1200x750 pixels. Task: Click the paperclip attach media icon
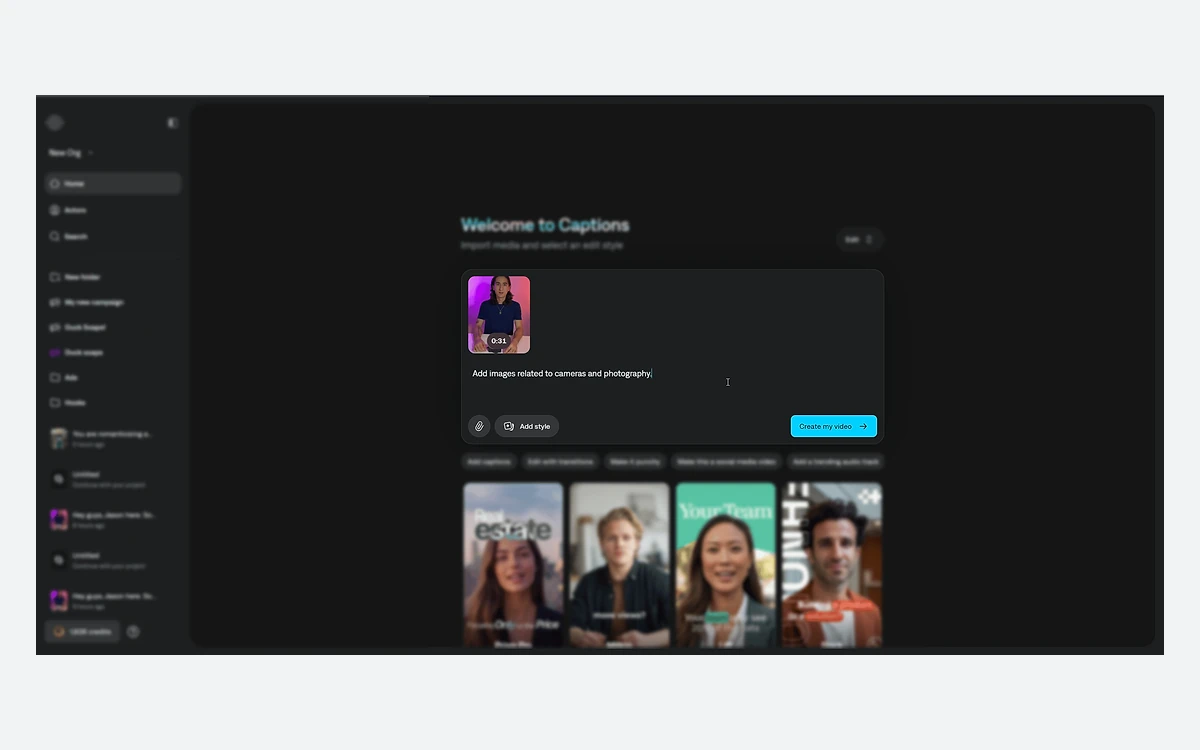pos(479,426)
